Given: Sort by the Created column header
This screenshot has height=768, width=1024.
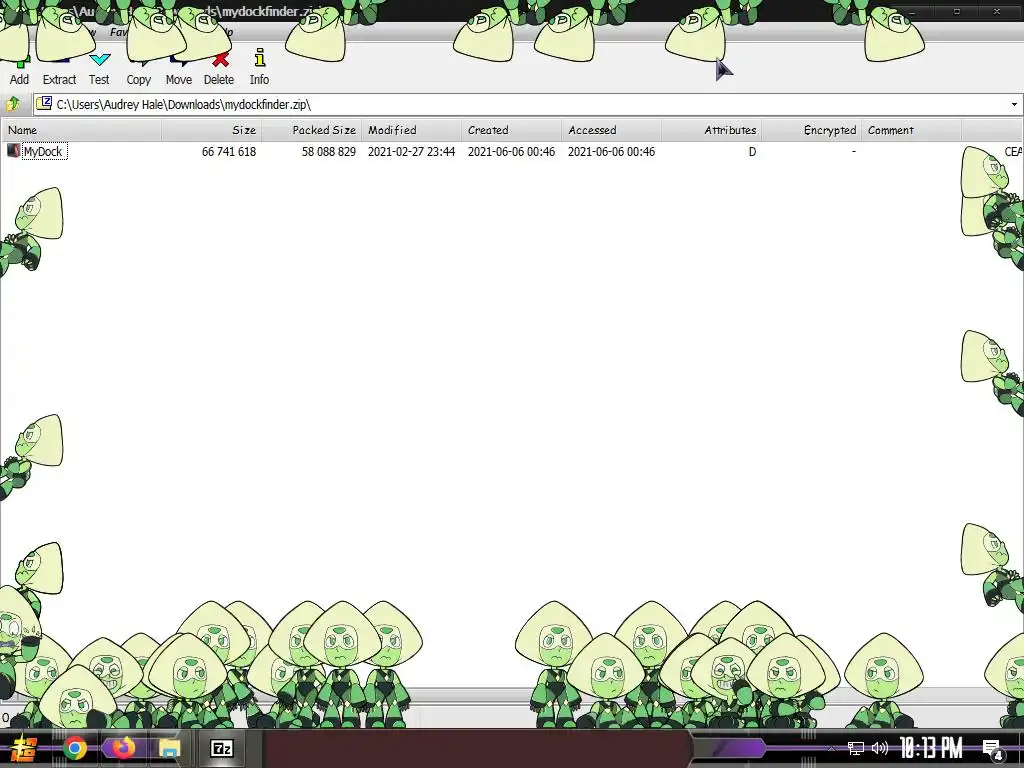Looking at the screenshot, I should (511, 130).
